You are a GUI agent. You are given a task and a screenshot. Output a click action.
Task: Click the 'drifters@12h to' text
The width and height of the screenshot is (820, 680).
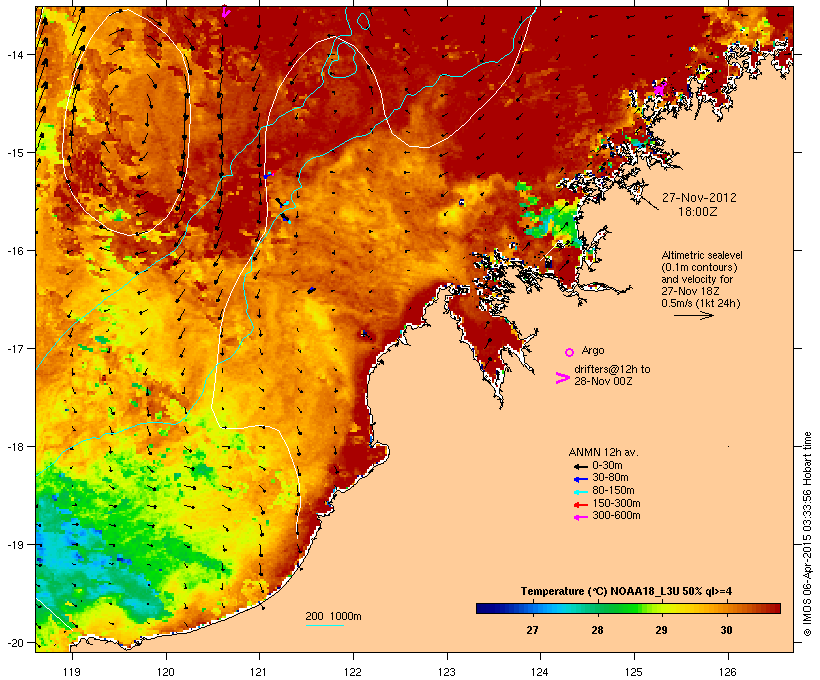612,369
